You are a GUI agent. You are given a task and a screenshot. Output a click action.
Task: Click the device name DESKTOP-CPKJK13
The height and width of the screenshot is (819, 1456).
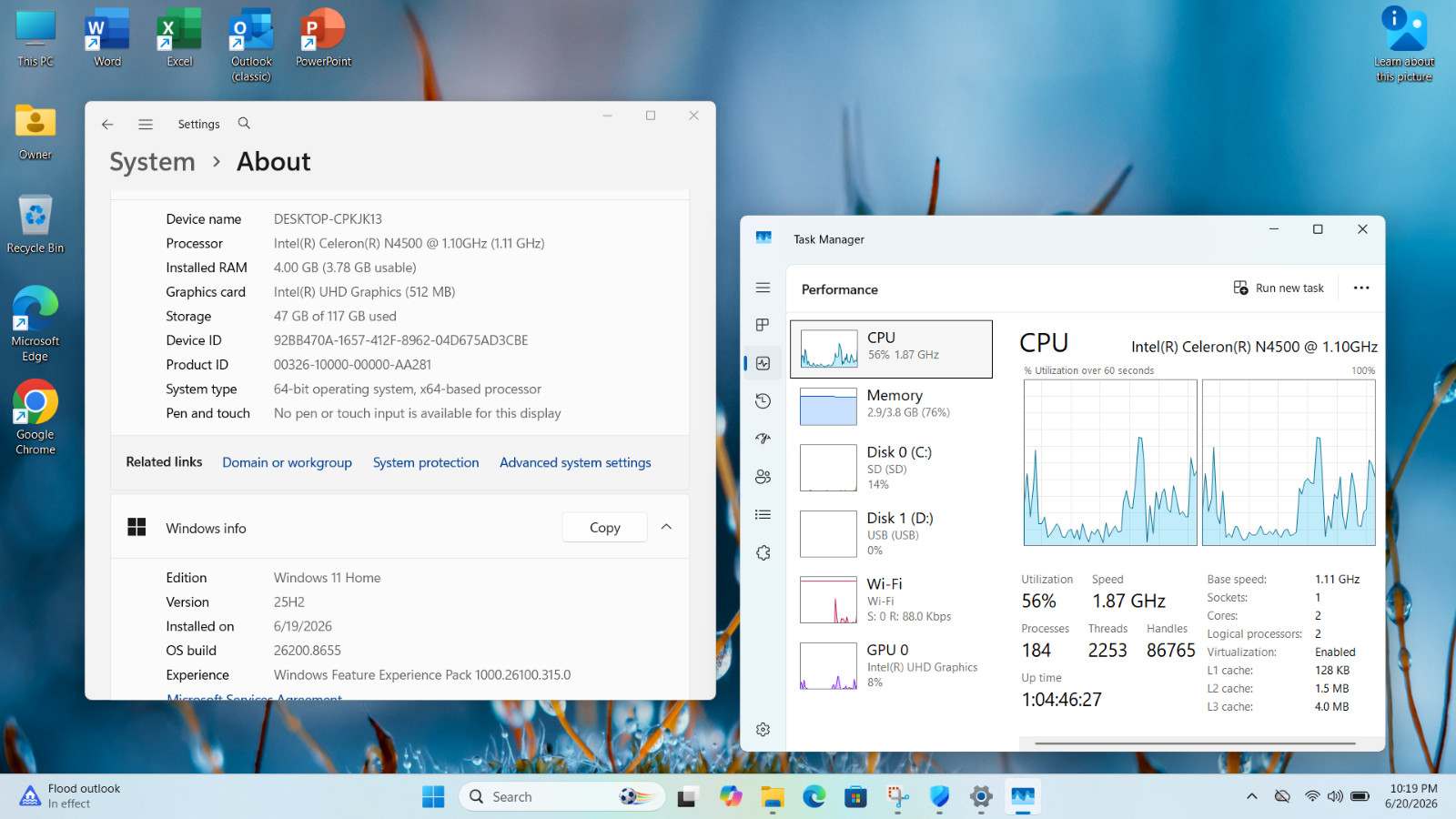pyautogui.click(x=328, y=219)
